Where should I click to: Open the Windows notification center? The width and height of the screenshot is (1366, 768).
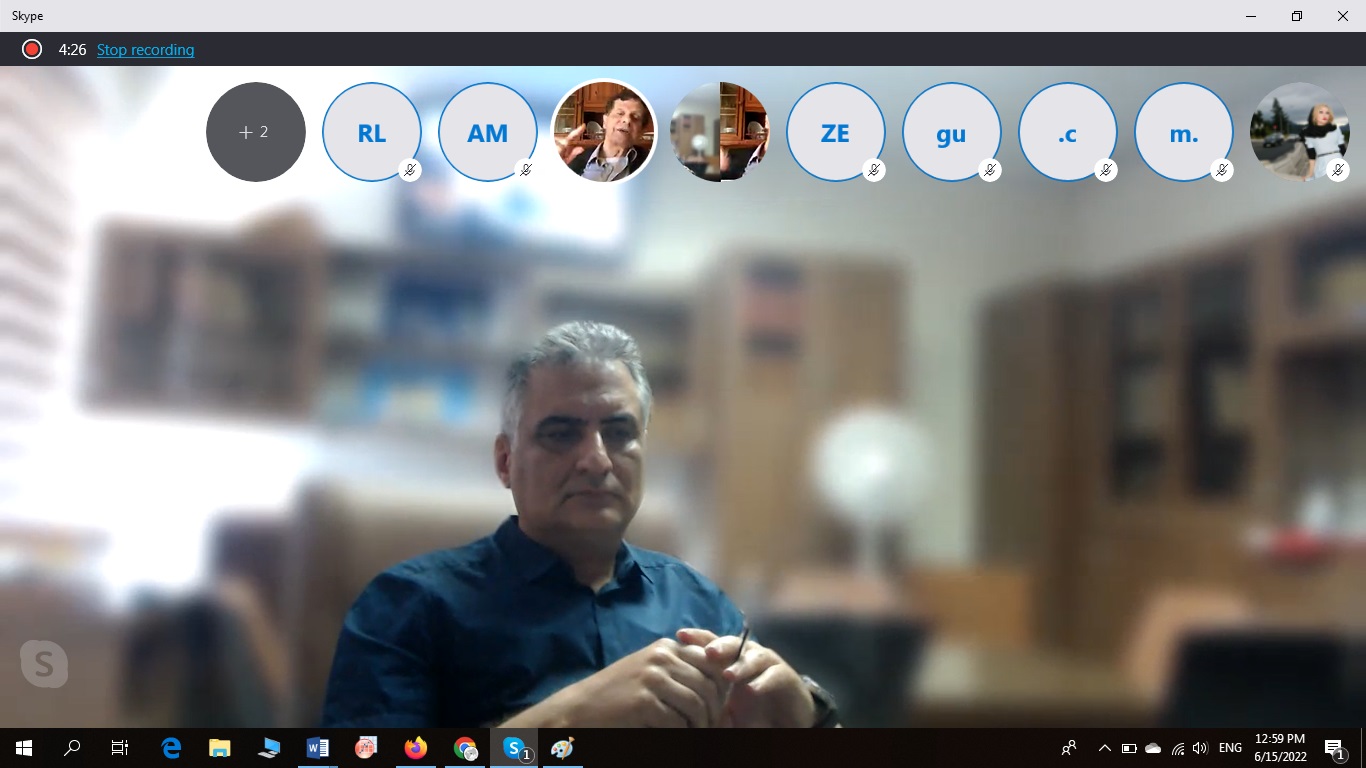coord(1334,748)
